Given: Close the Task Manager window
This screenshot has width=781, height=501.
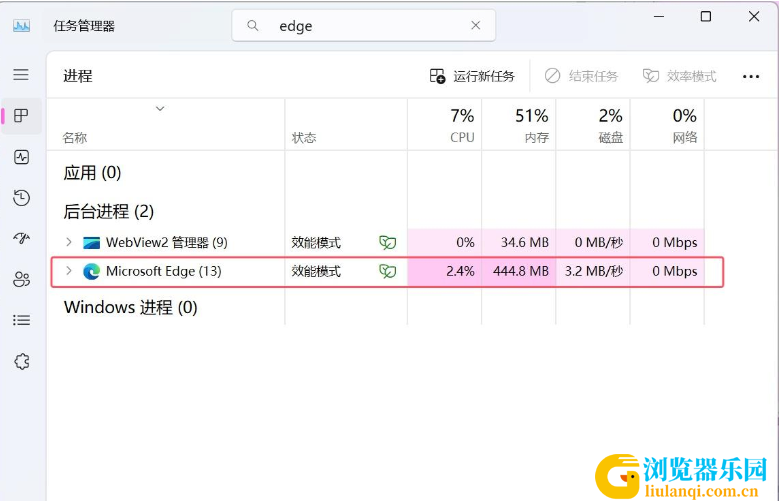Looking at the screenshot, I should 754,16.
